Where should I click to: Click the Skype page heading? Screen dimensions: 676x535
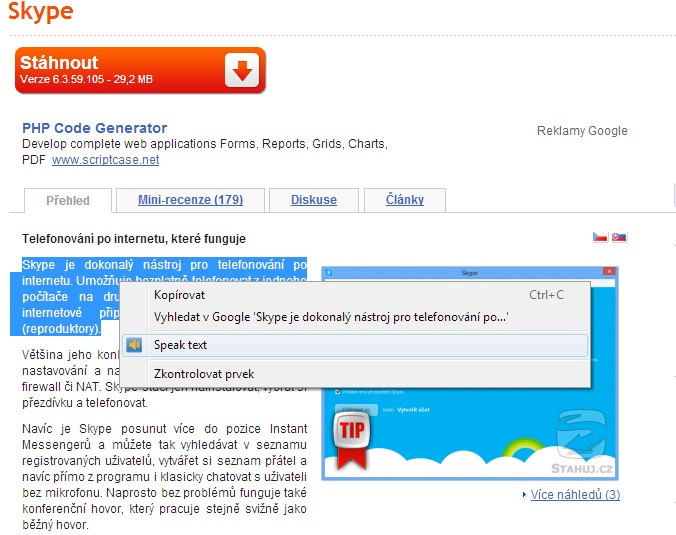click(x=41, y=11)
